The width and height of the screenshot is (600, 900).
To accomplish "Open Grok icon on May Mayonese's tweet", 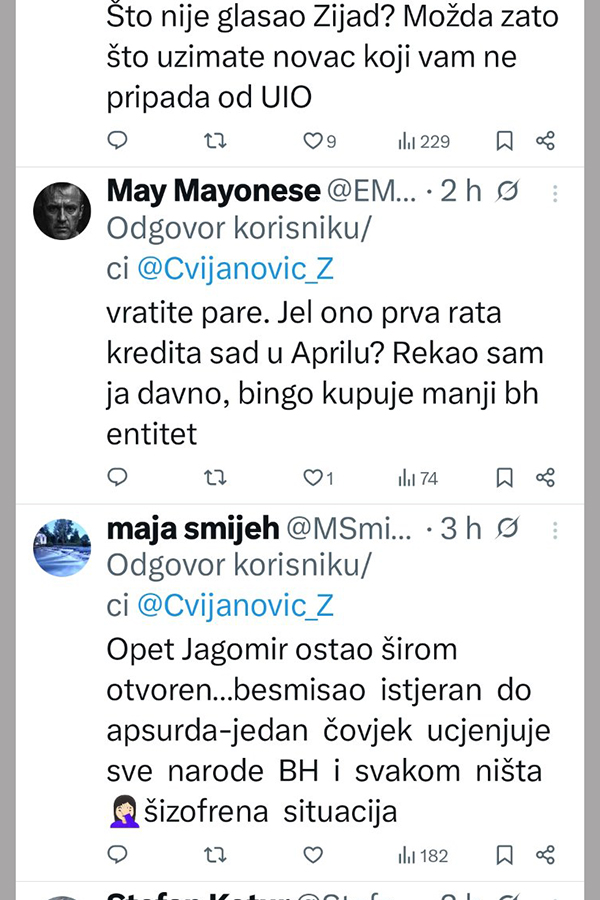I will (x=508, y=192).
